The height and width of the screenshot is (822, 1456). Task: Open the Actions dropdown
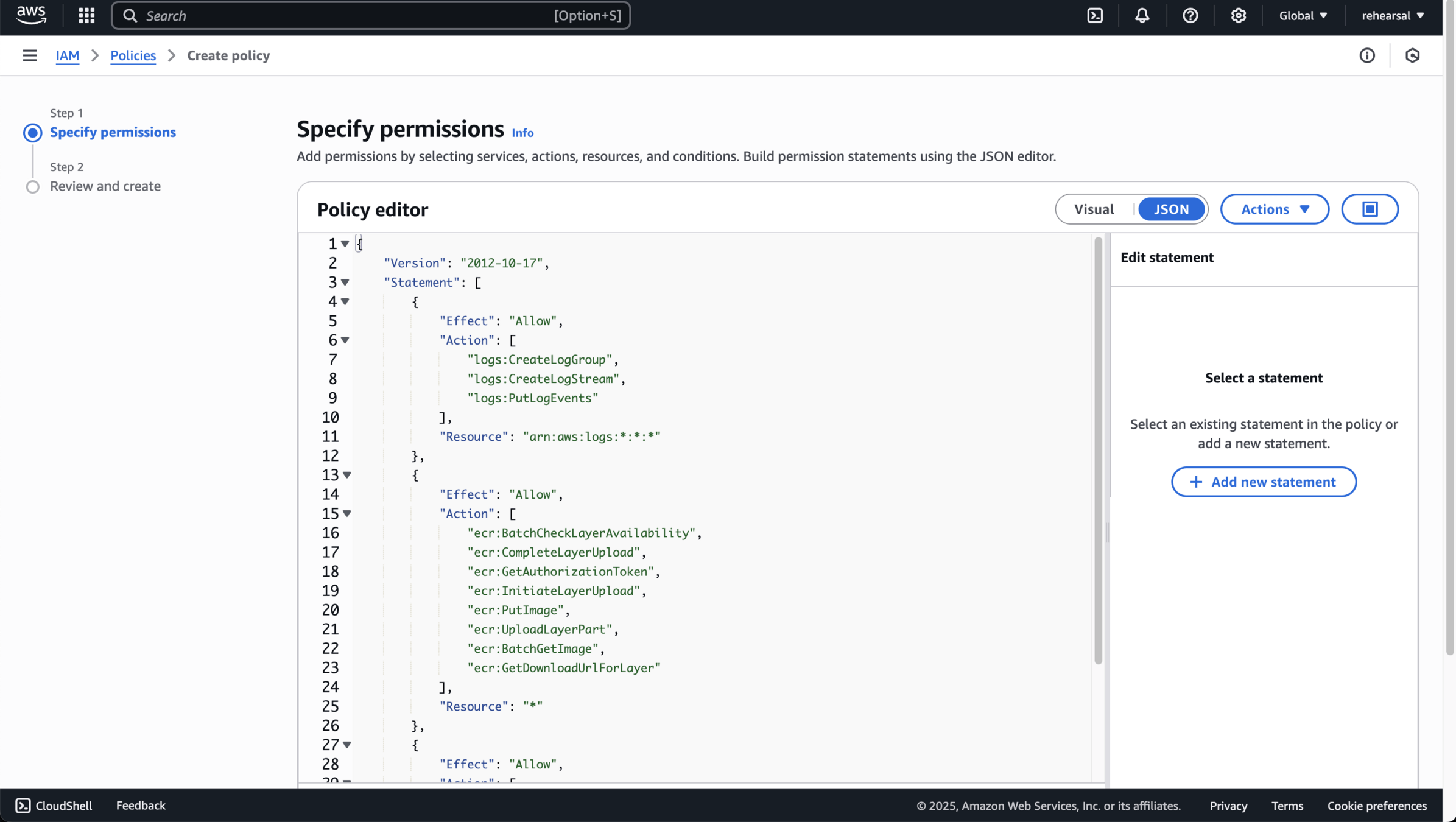[1275, 209]
